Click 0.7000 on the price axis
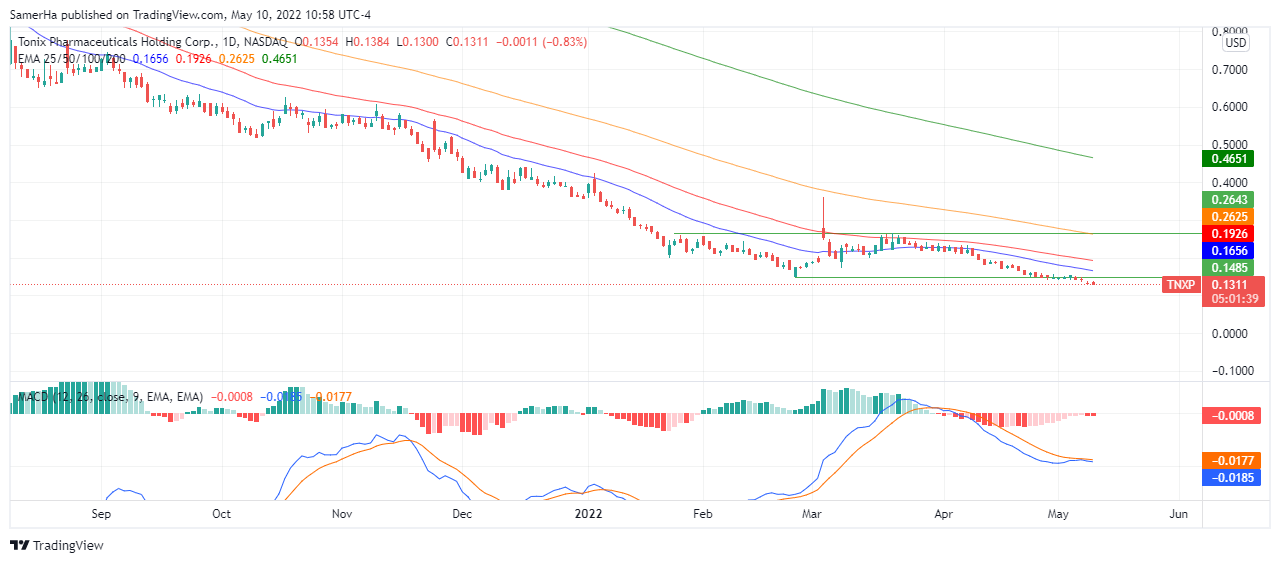This screenshot has width=1280, height=563. pos(1227,70)
